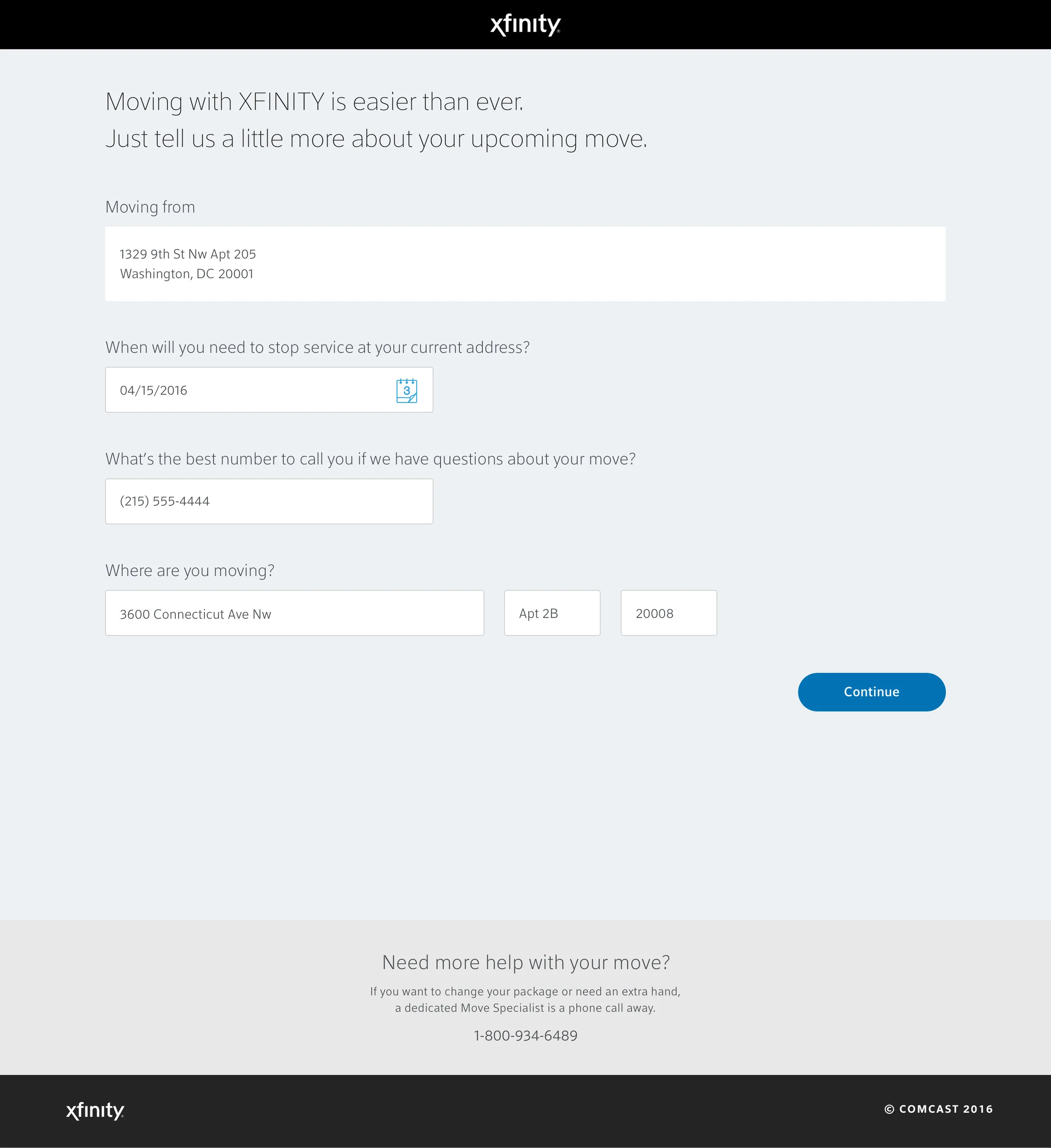Click the 'best number to call you' question label

coord(370,459)
